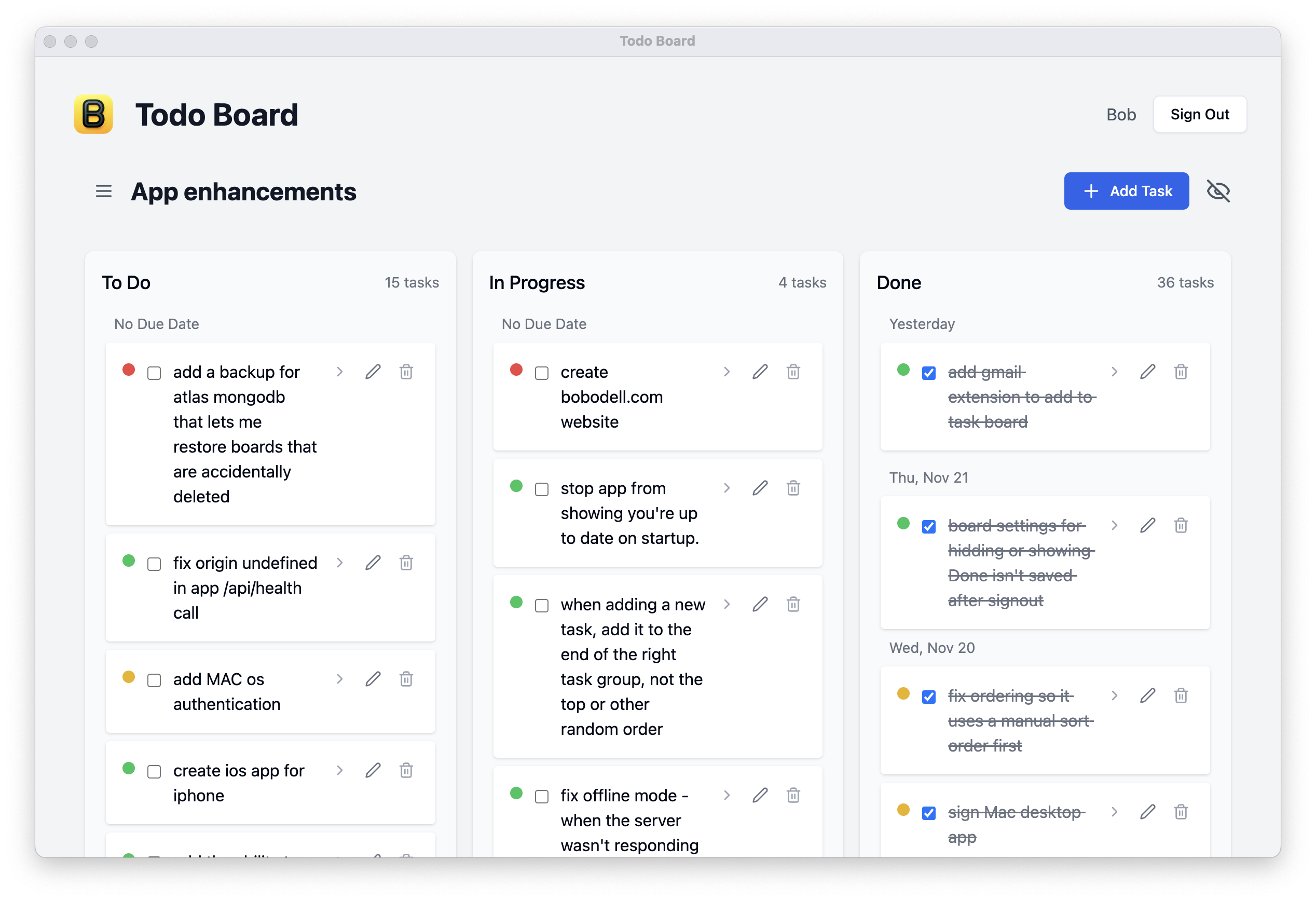Toggle the checkbox on 'fix origin undefined in app /api/health call'
This screenshot has height=901, width=1316.
[155, 564]
